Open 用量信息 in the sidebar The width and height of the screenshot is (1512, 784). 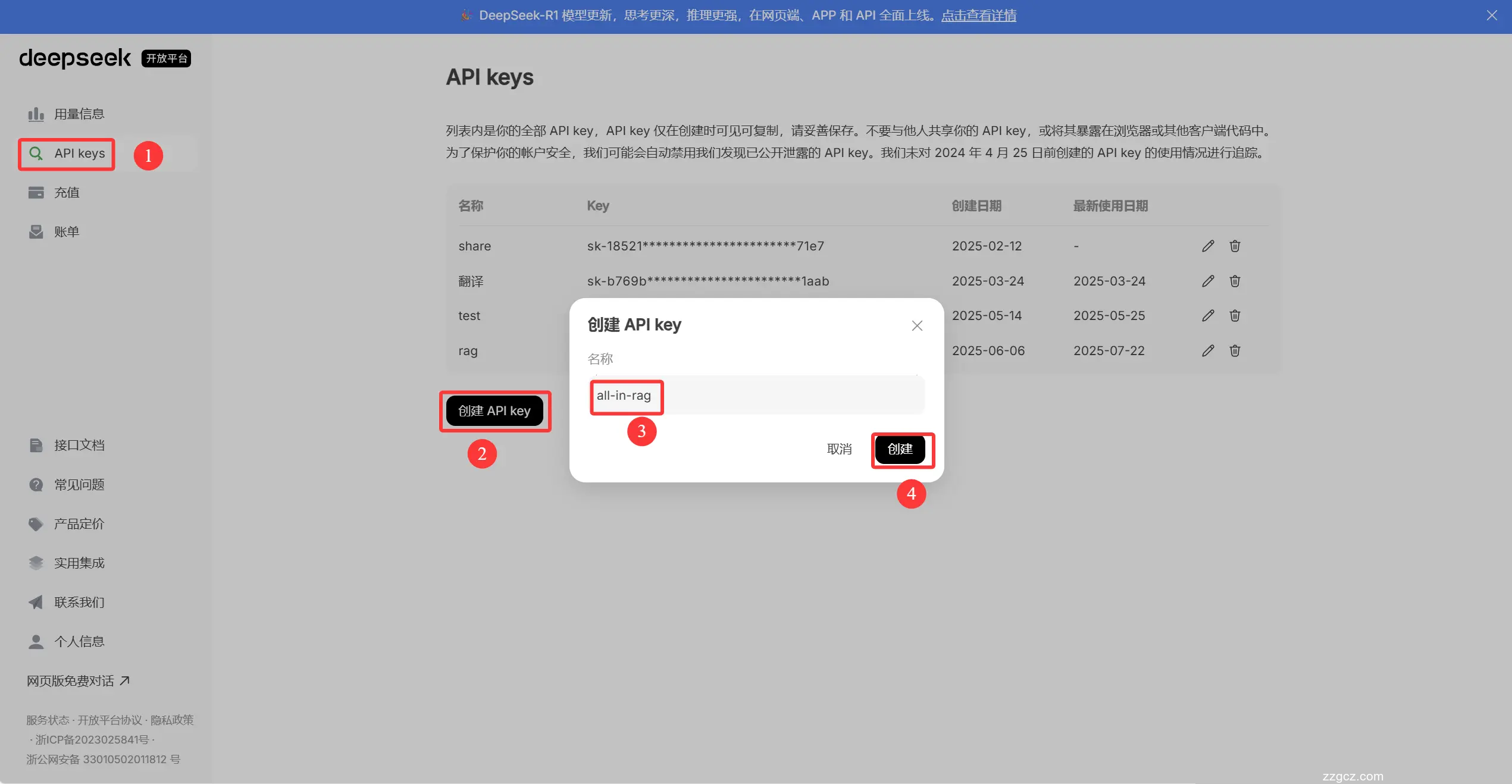point(79,114)
